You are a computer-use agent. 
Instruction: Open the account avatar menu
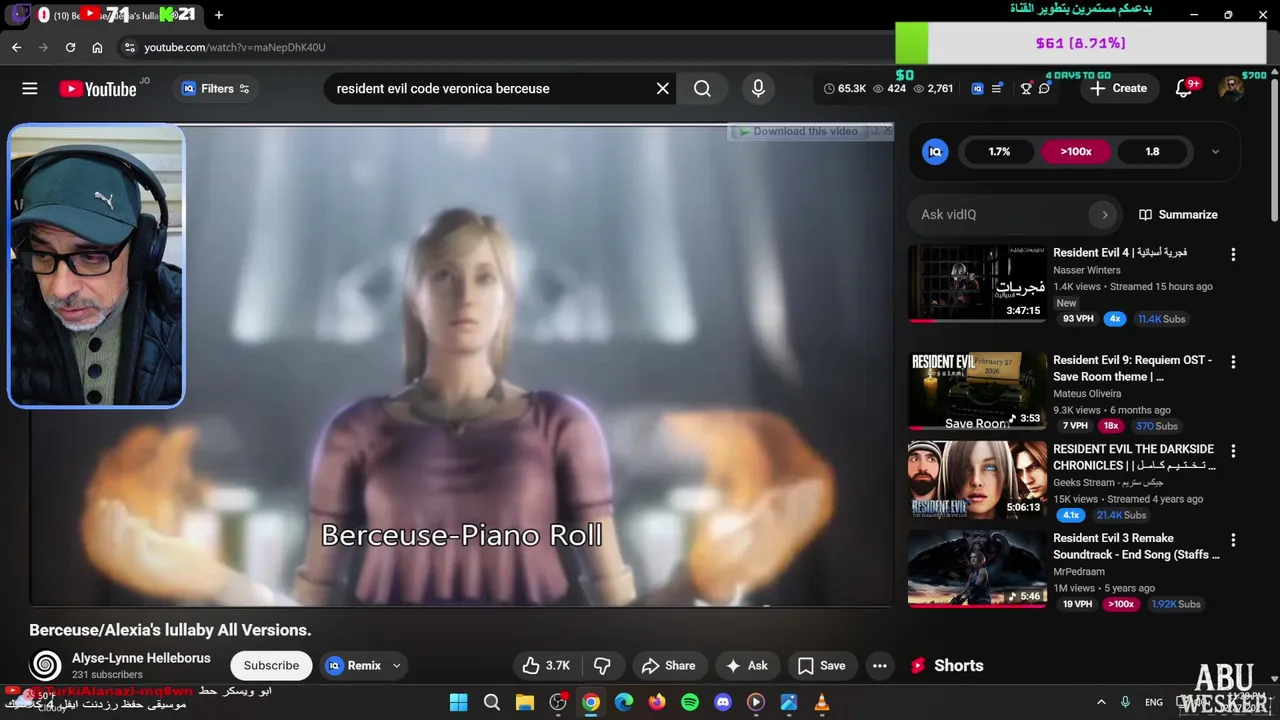1231,88
